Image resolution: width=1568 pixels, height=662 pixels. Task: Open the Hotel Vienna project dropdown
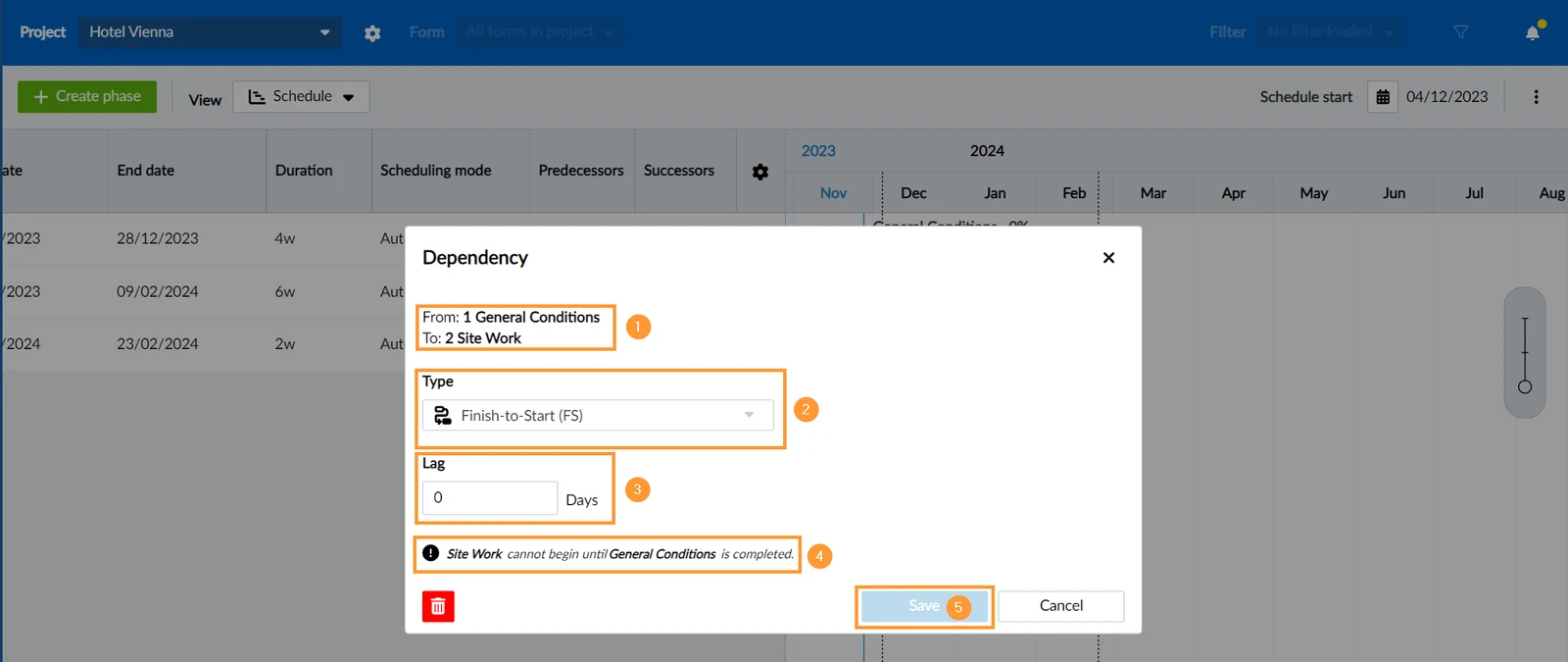[x=210, y=32]
